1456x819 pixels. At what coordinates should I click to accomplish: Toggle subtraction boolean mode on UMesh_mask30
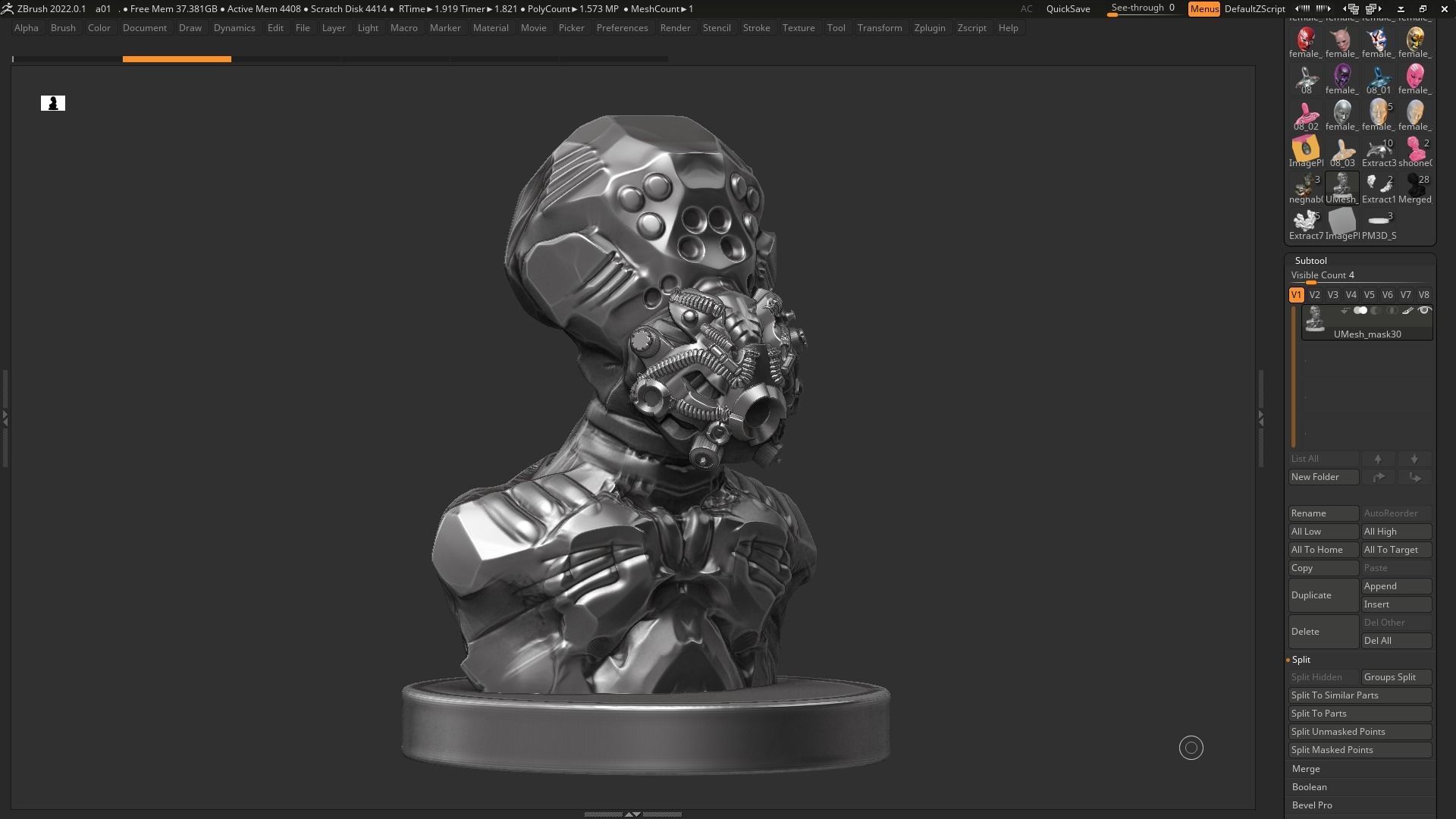point(1376,311)
